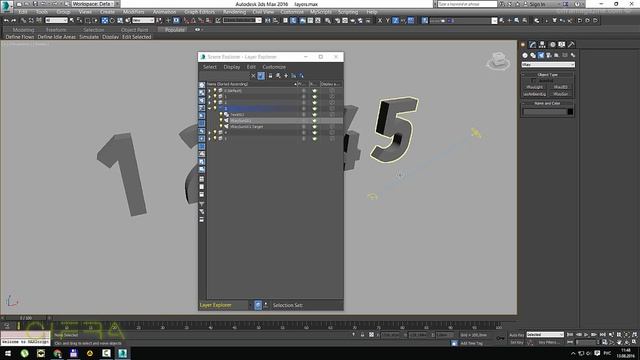
Task: Open the Modifiers menu
Action: click(x=133, y=12)
